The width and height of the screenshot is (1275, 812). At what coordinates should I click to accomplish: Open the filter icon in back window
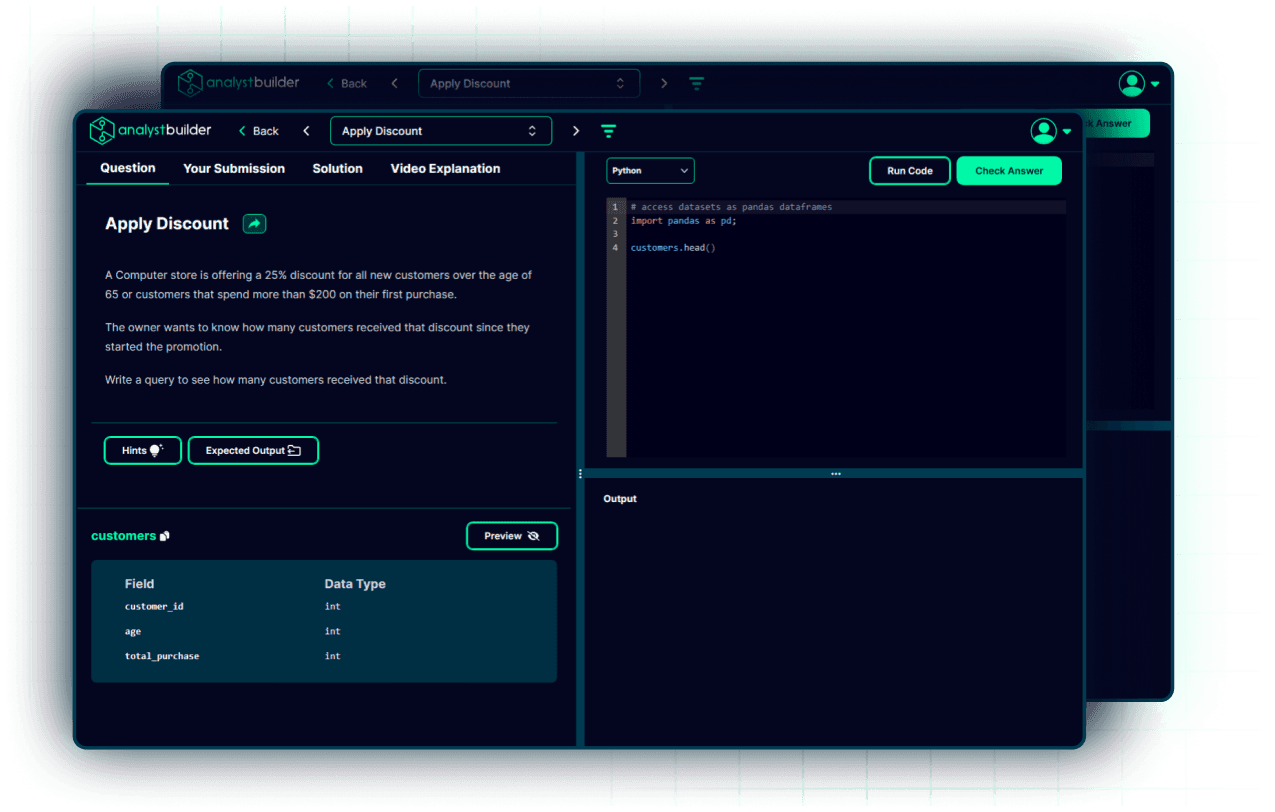(697, 84)
